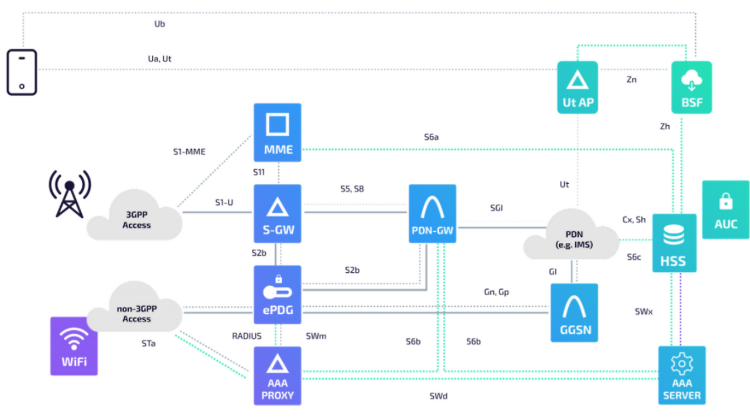Click the Zh interface label

point(665,126)
